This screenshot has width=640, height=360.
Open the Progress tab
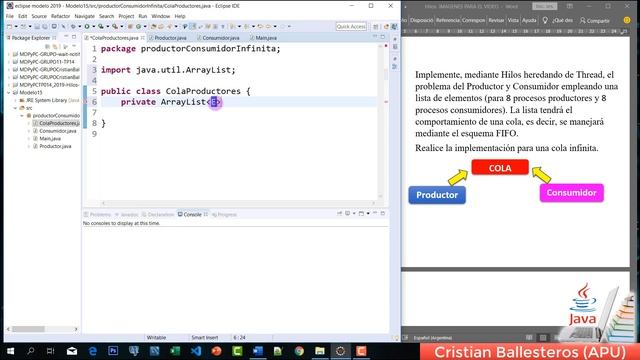coord(224,214)
